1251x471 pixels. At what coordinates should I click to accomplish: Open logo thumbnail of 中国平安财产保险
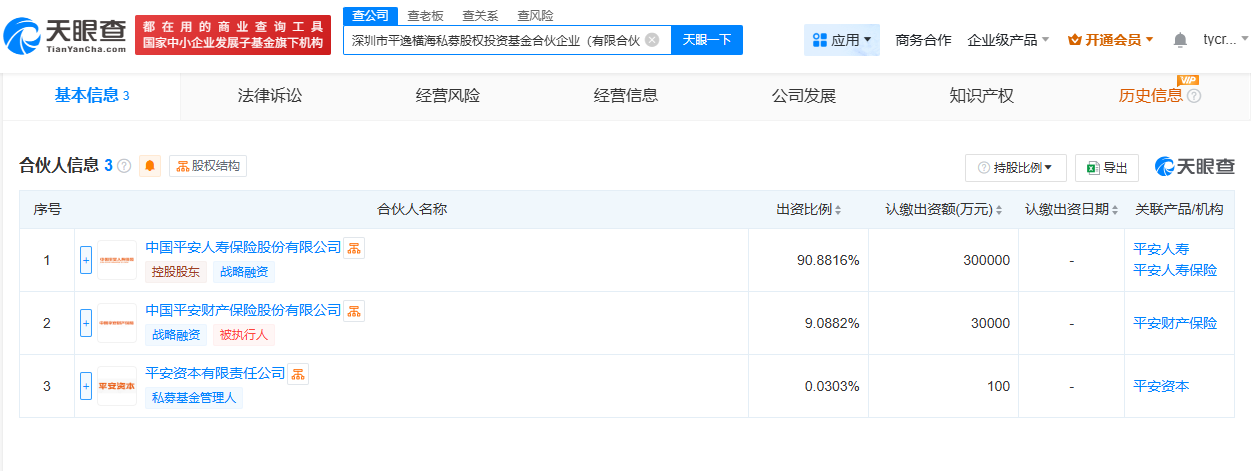tap(117, 323)
